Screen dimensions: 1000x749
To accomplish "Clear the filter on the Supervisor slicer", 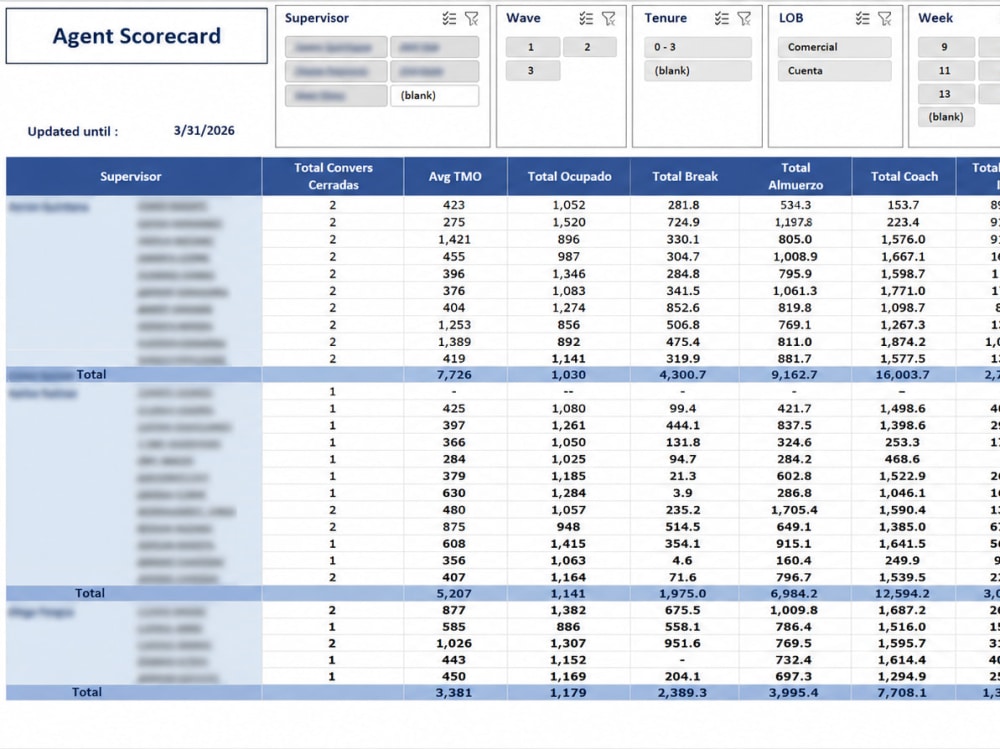I will (x=471, y=19).
